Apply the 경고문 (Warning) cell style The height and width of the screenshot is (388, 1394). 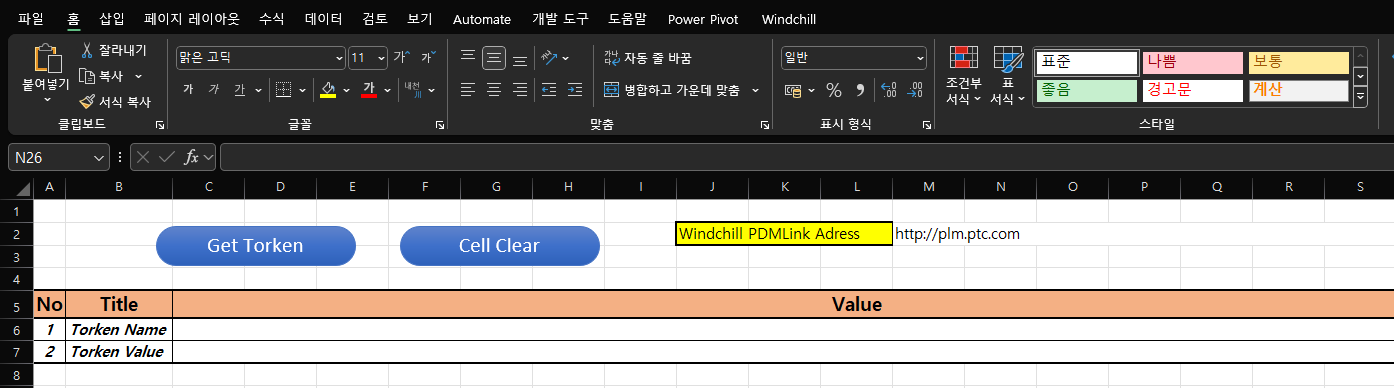(x=1192, y=90)
